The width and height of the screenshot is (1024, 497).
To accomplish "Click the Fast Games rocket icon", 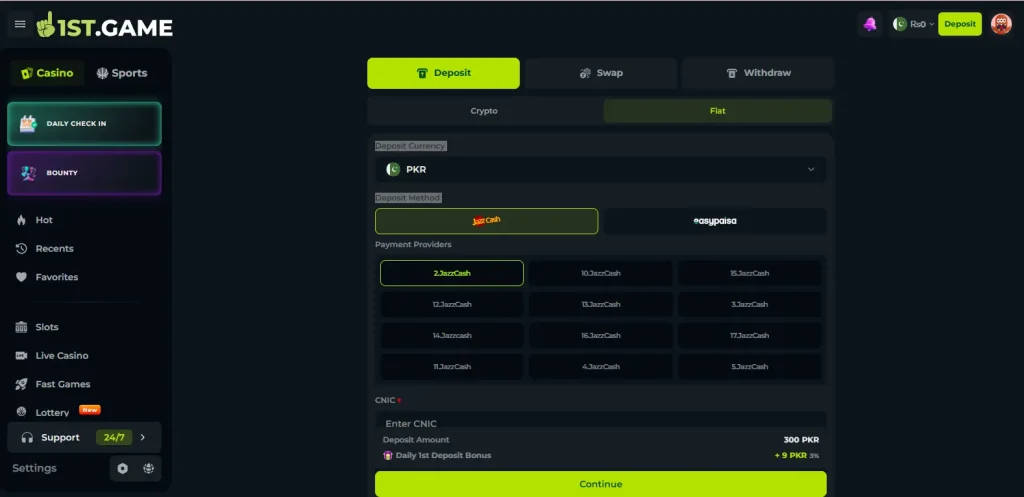I will click(22, 384).
